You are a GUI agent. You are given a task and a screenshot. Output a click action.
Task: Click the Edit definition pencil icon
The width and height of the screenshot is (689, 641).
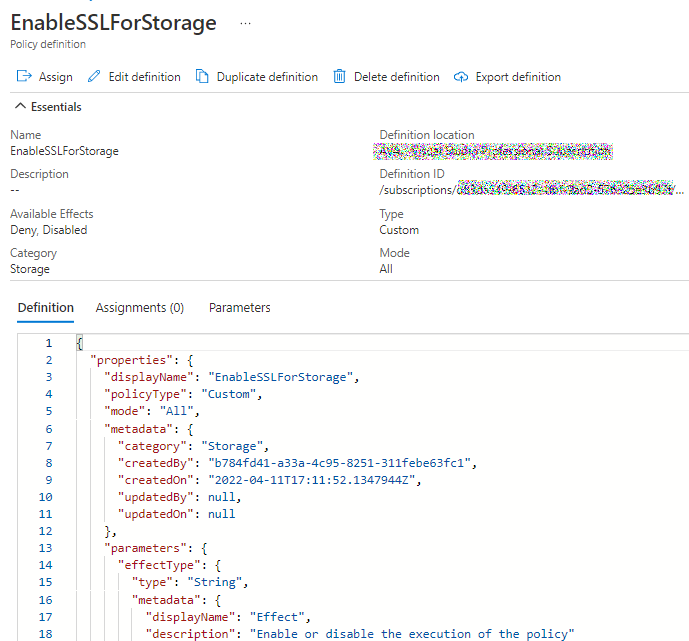coord(95,77)
